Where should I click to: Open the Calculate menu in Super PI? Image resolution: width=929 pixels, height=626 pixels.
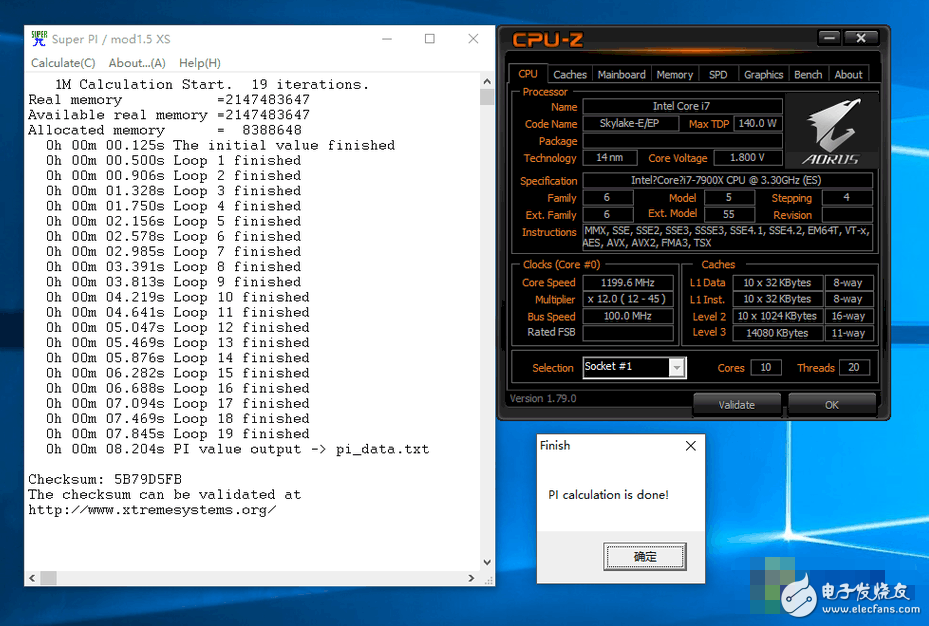(x=62, y=62)
